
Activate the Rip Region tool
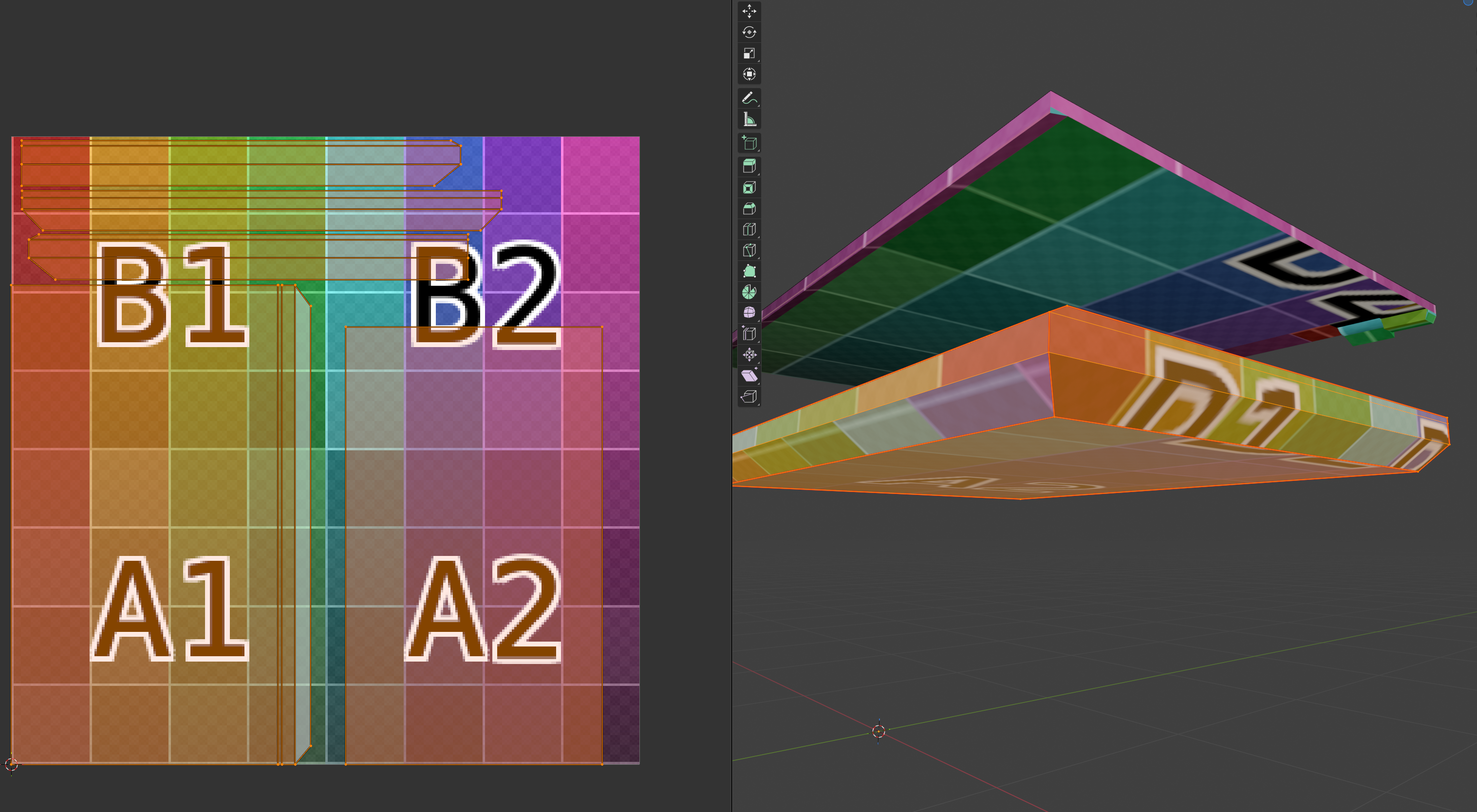pos(749,397)
